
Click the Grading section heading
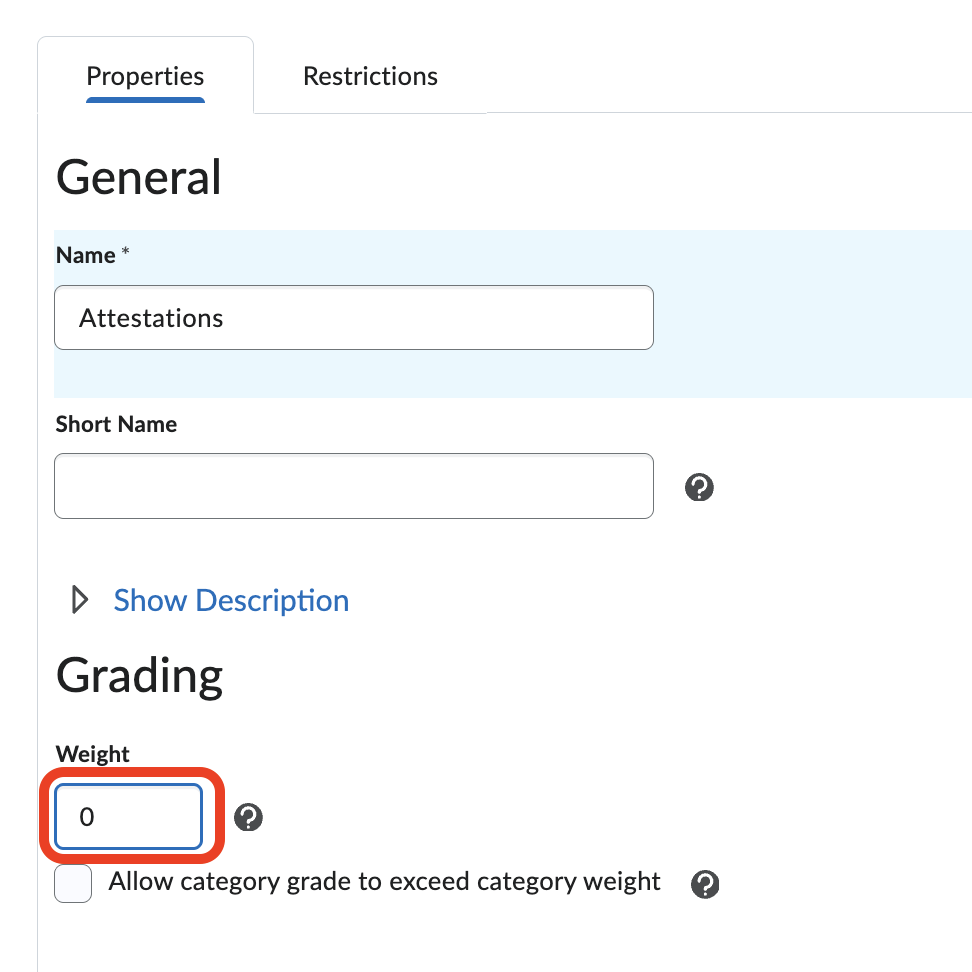[x=139, y=676]
